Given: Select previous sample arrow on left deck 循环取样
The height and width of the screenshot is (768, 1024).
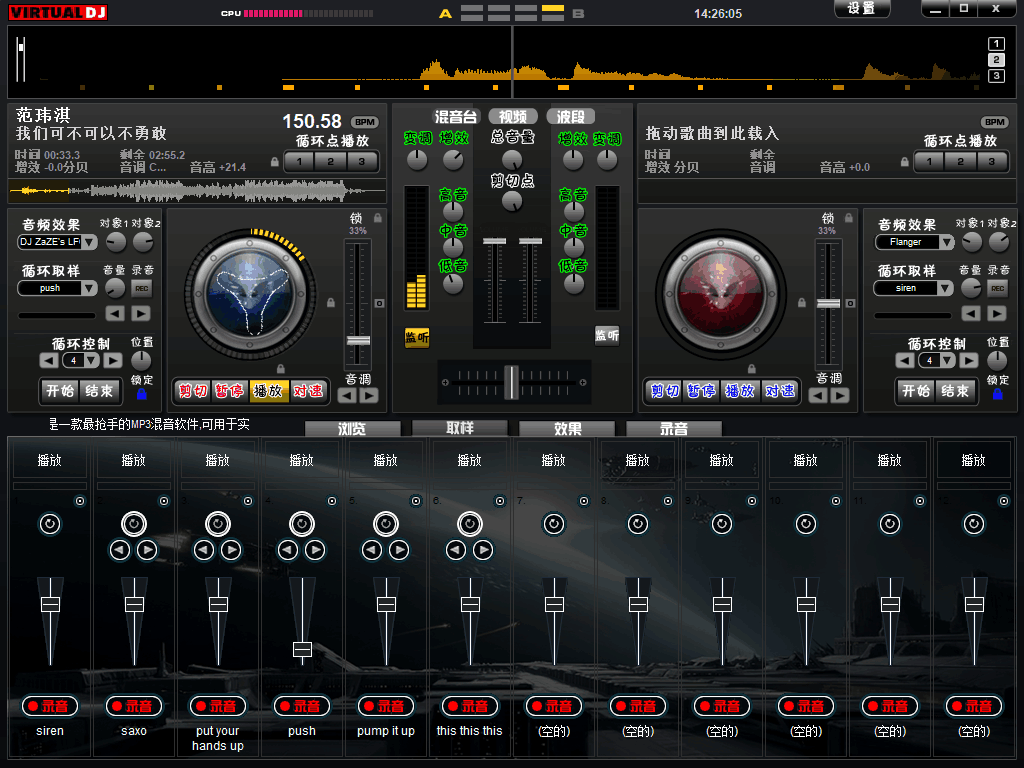Looking at the screenshot, I should click(116, 313).
